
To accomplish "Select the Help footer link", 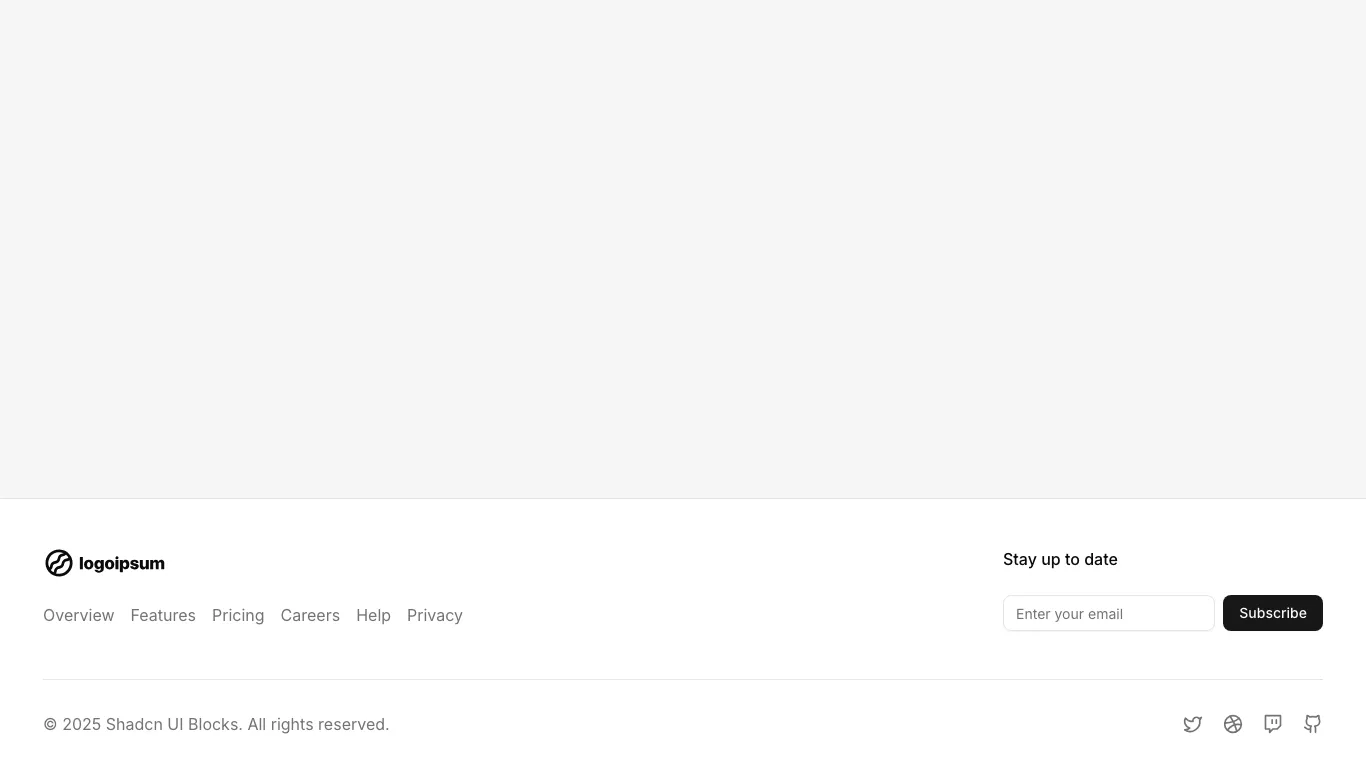I will (x=373, y=615).
